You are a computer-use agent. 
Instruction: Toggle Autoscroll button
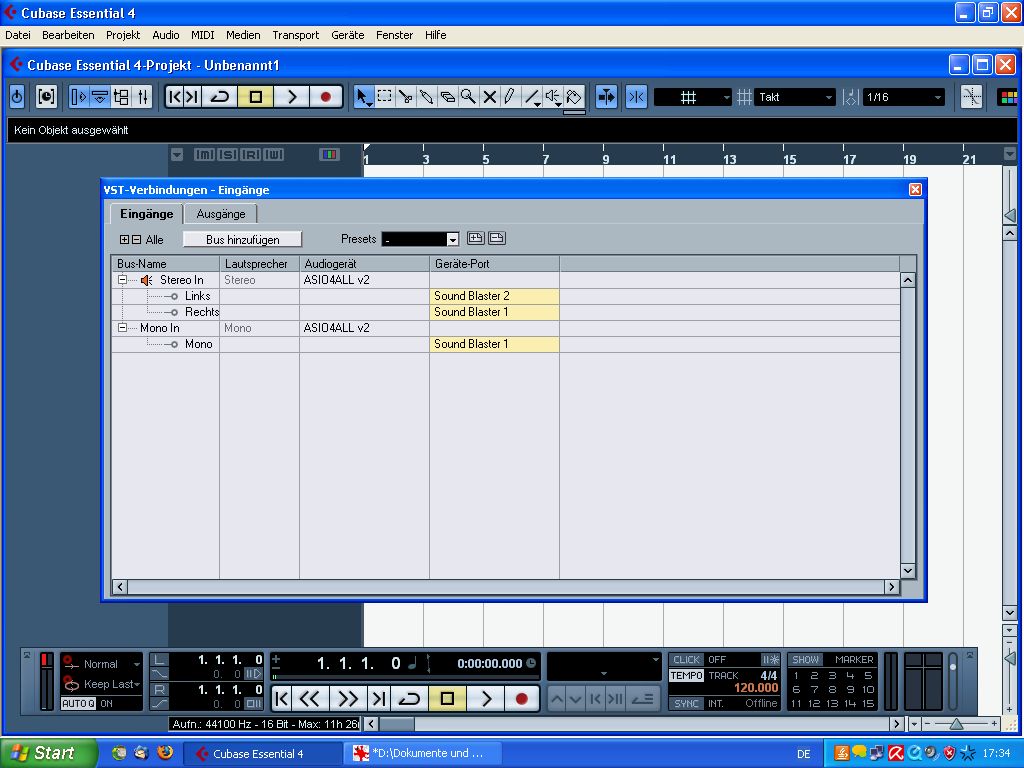point(606,97)
